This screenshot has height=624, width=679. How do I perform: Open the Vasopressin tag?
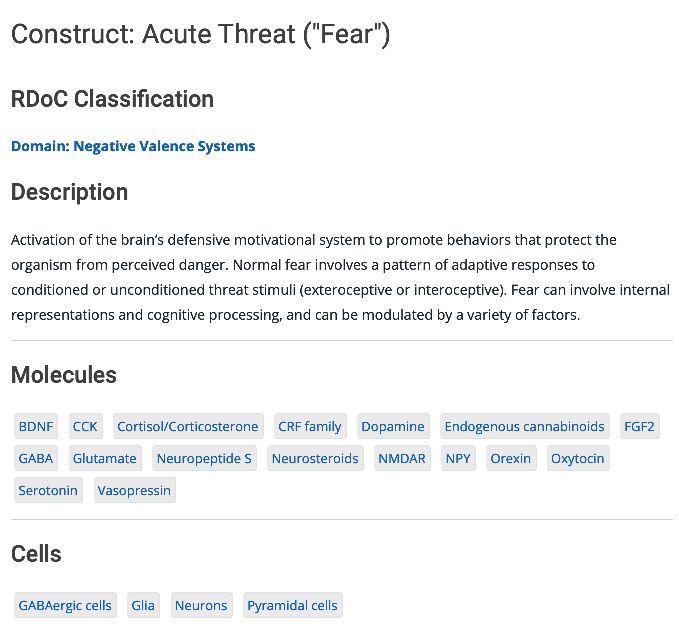pos(135,491)
